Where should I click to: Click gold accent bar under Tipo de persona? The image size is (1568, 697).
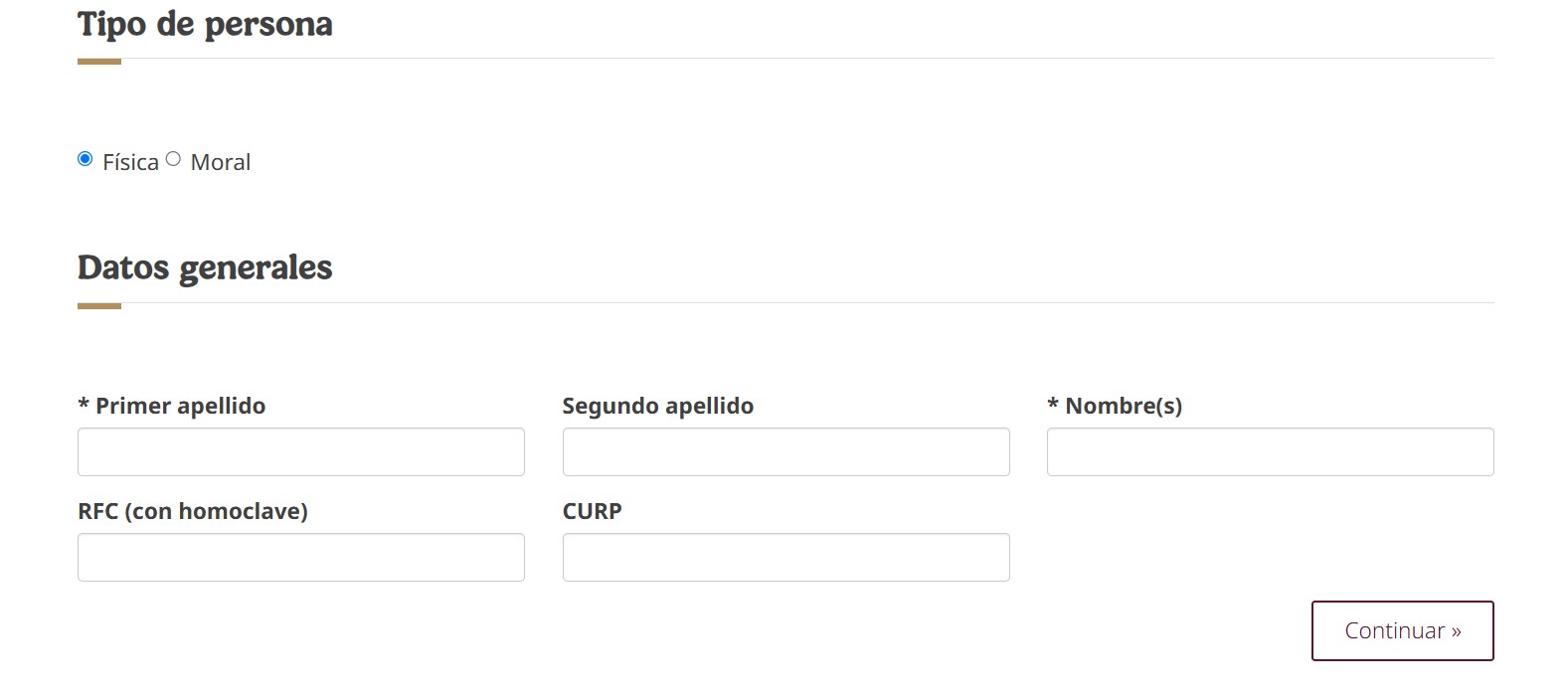click(99, 62)
